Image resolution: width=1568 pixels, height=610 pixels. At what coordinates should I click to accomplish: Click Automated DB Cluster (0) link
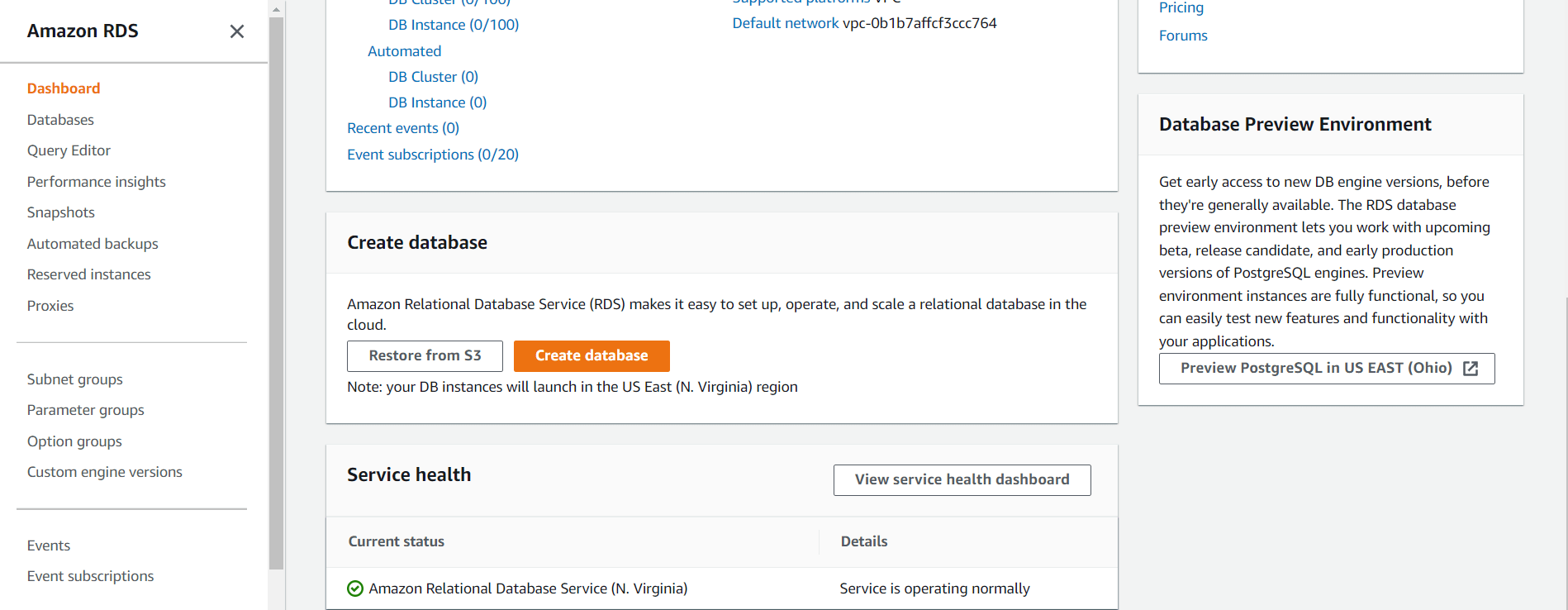[433, 77]
